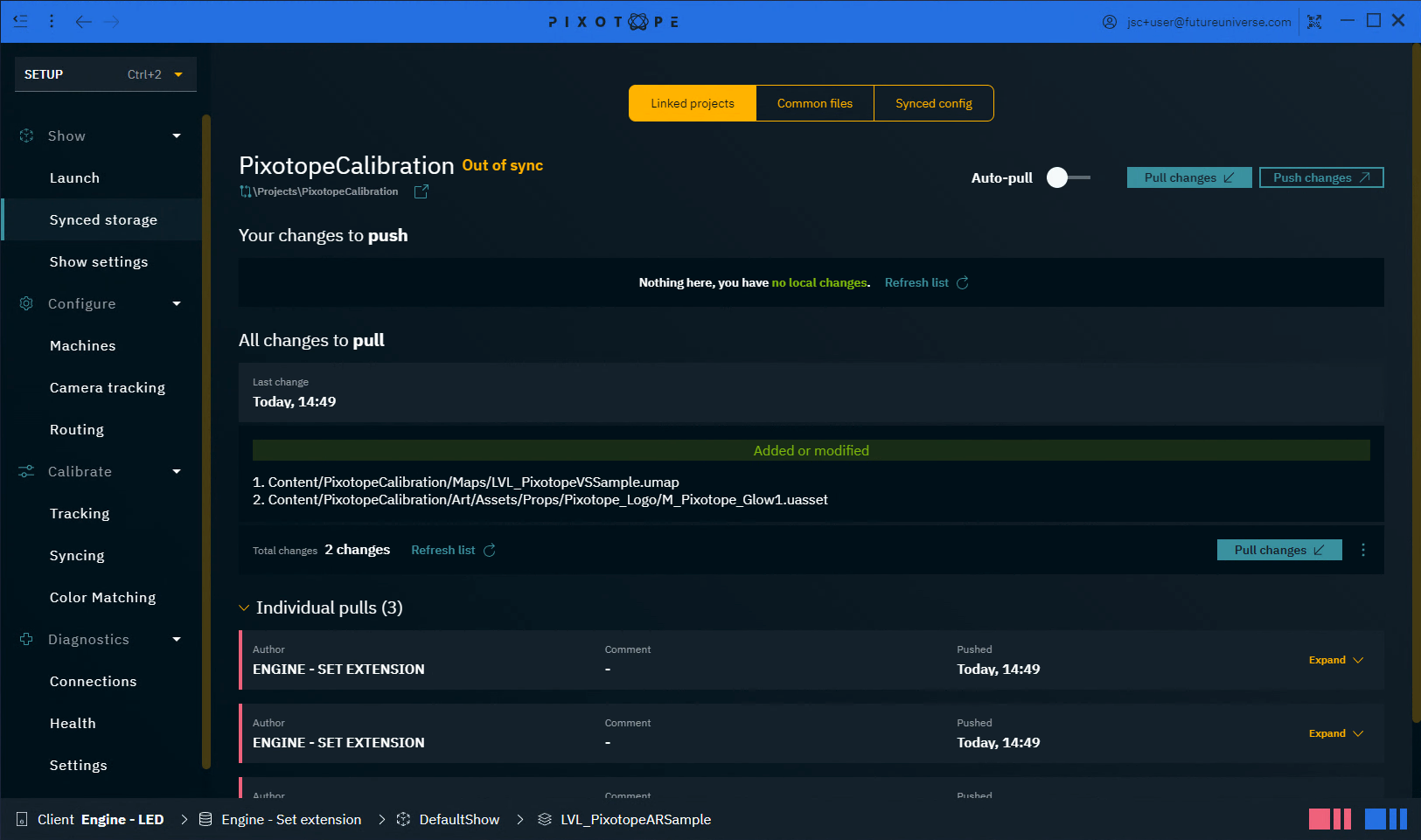
Task: Click DefaultShow in footer breadcrumb
Action: 459,819
